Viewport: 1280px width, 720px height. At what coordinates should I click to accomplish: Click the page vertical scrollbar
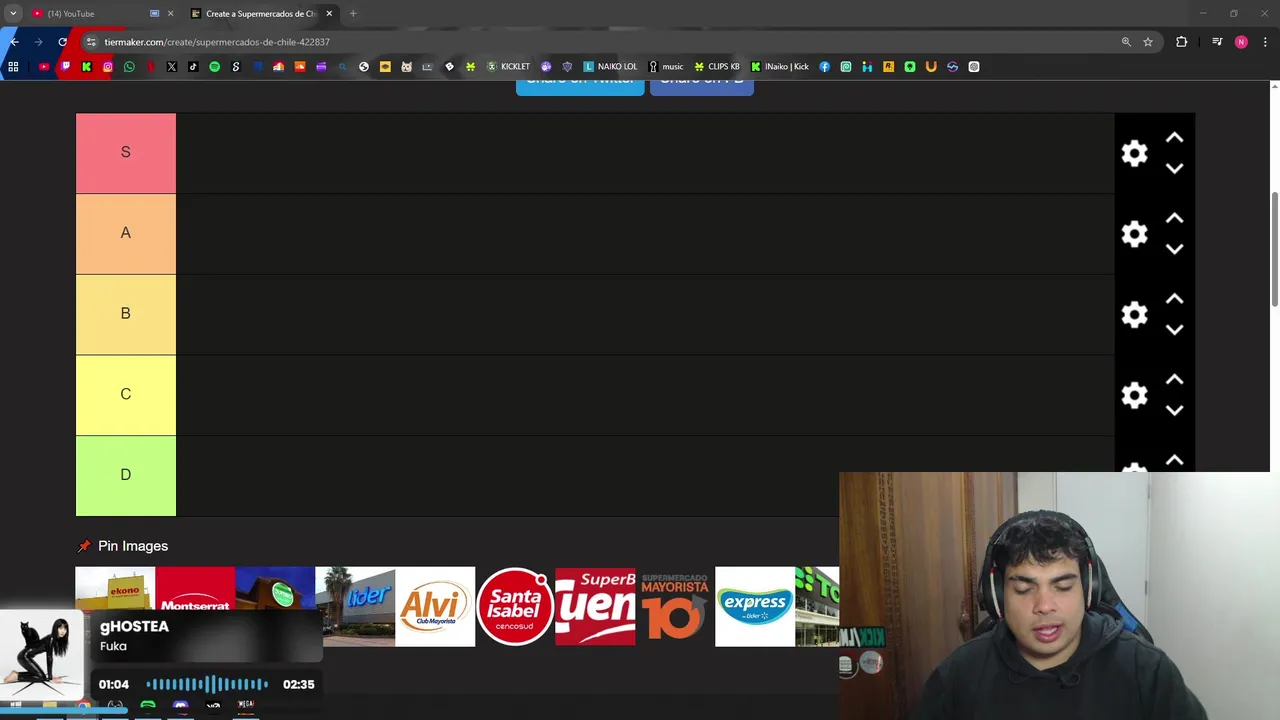(x=1274, y=248)
